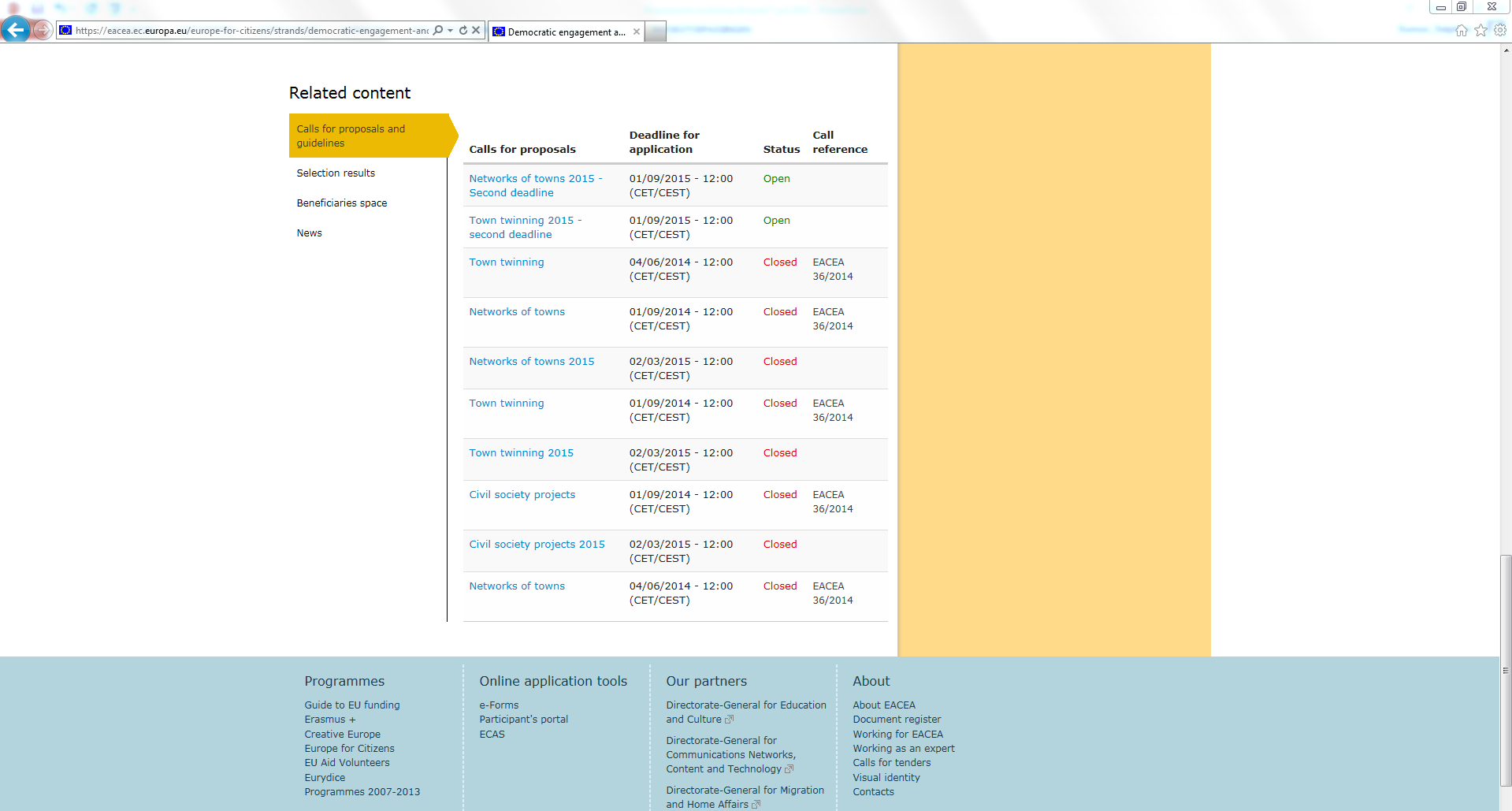1512x811 pixels.
Task: Click Document register footer link
Action: tap(897, 720)
